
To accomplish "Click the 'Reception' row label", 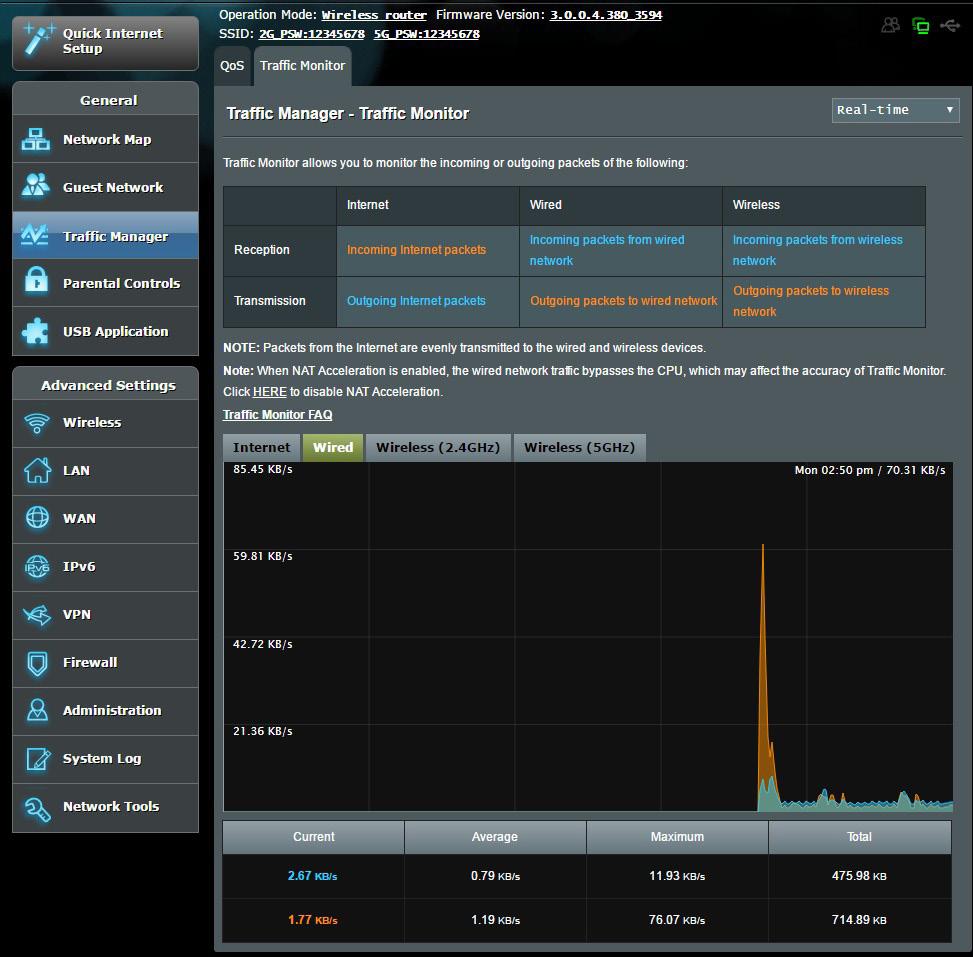I will tap(262, 249).
